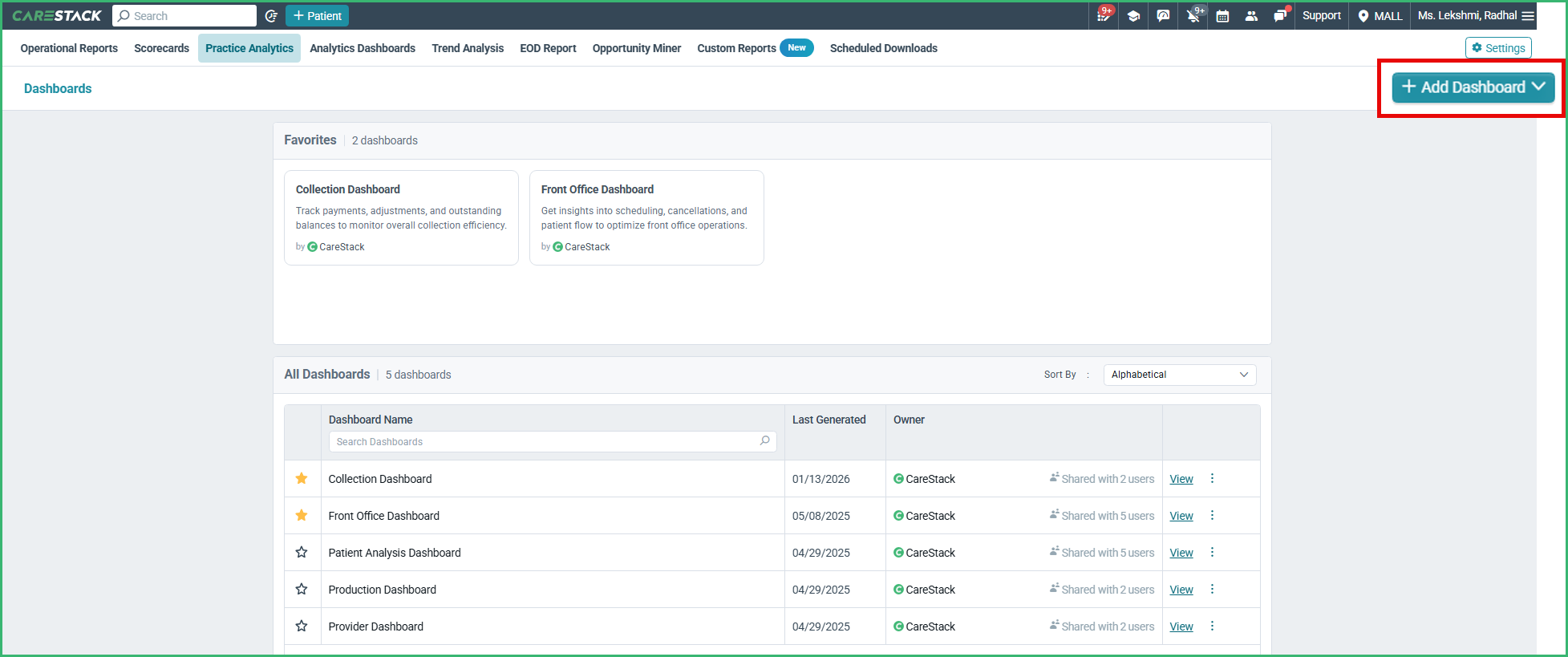Open the graduation cap training icon

(1133, 16)
